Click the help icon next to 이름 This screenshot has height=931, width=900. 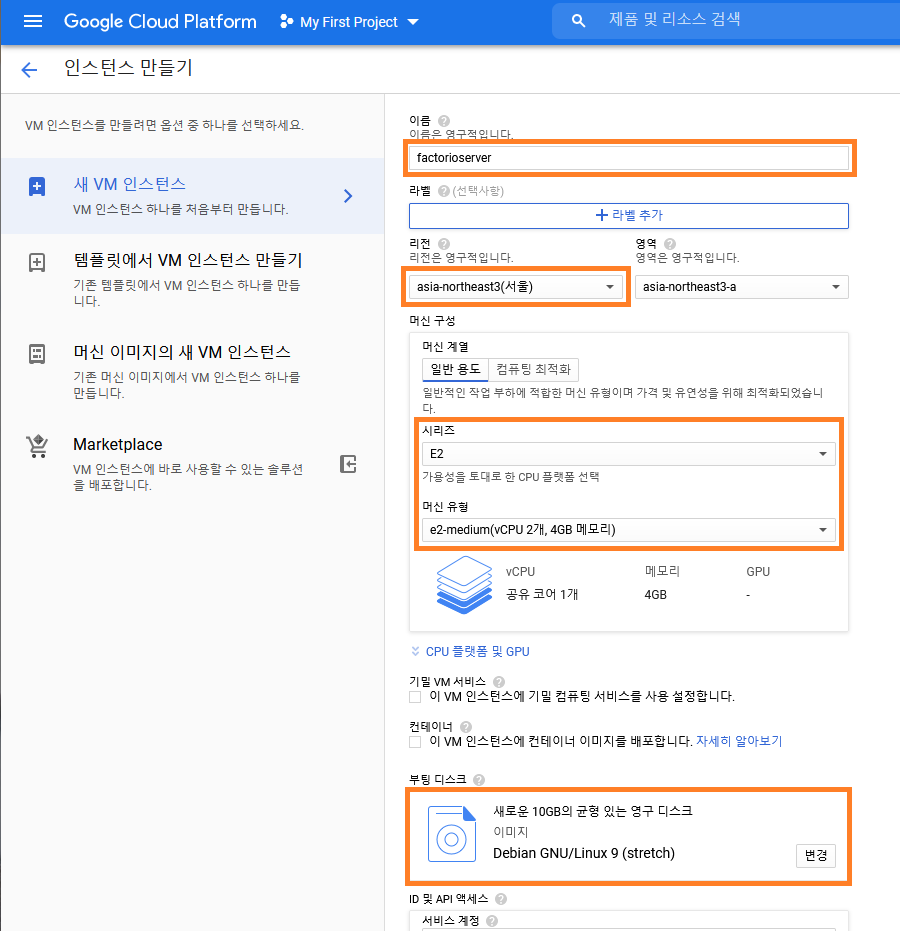pyautogui.click(x=443, y=121)
